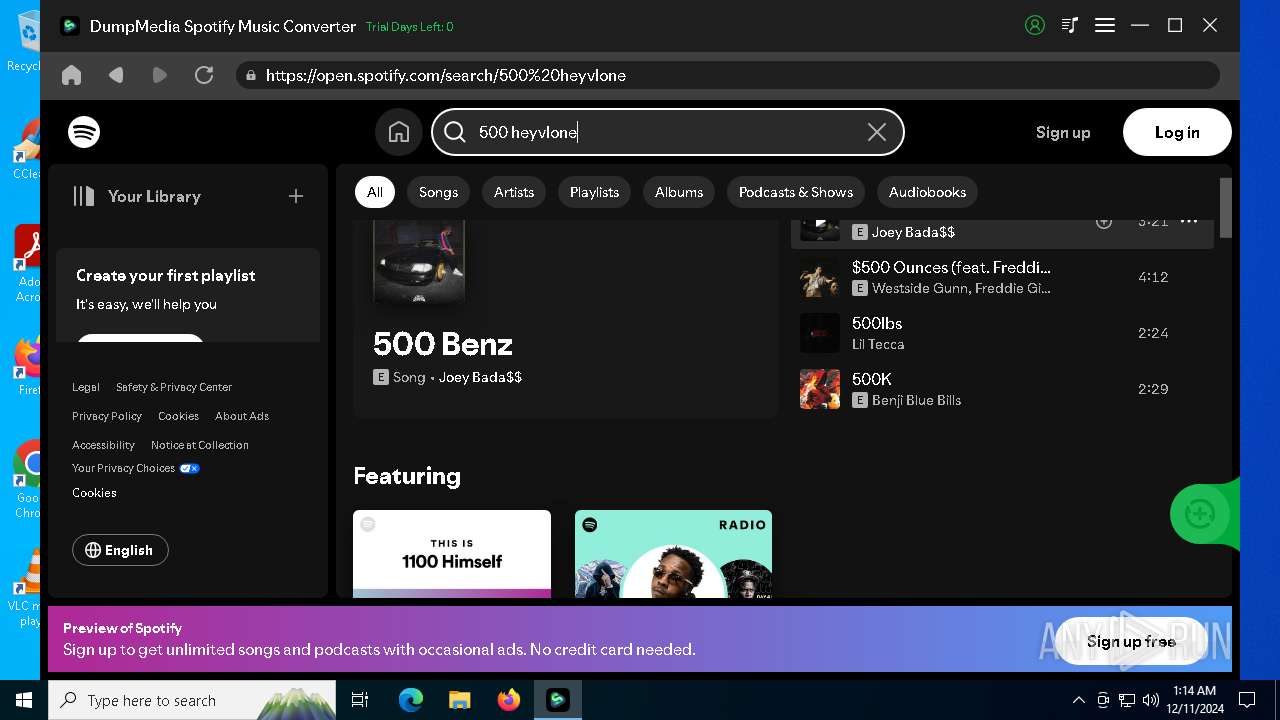Open Joey Bada$$ artist under top result
This screenshot has height=720, width=1280.
click(x=480, y=377)
